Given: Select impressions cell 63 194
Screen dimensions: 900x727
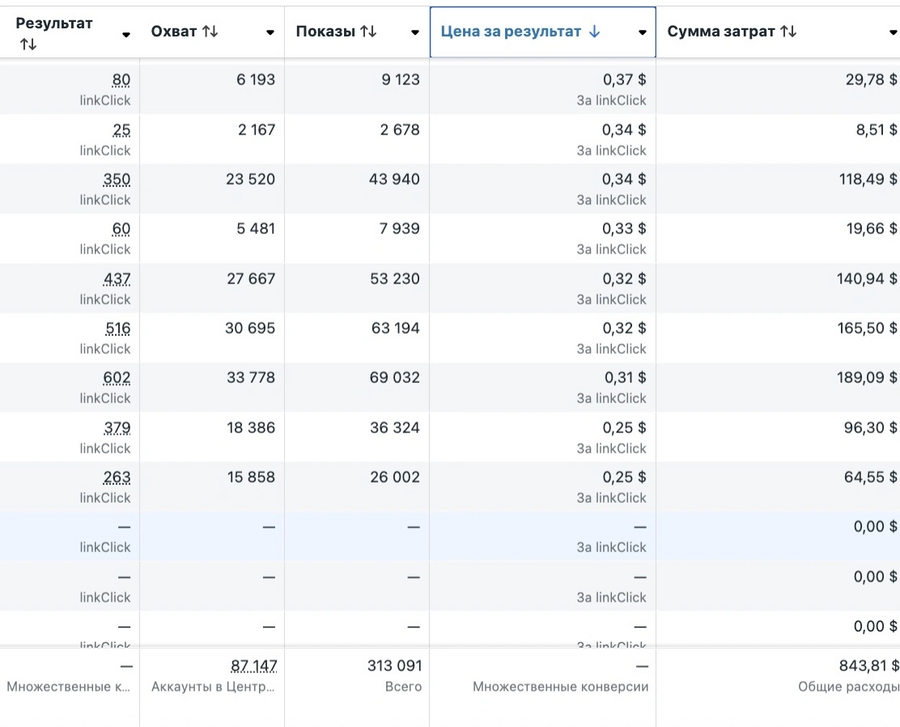Looking at the screenshot, I should tap(395, 328).
